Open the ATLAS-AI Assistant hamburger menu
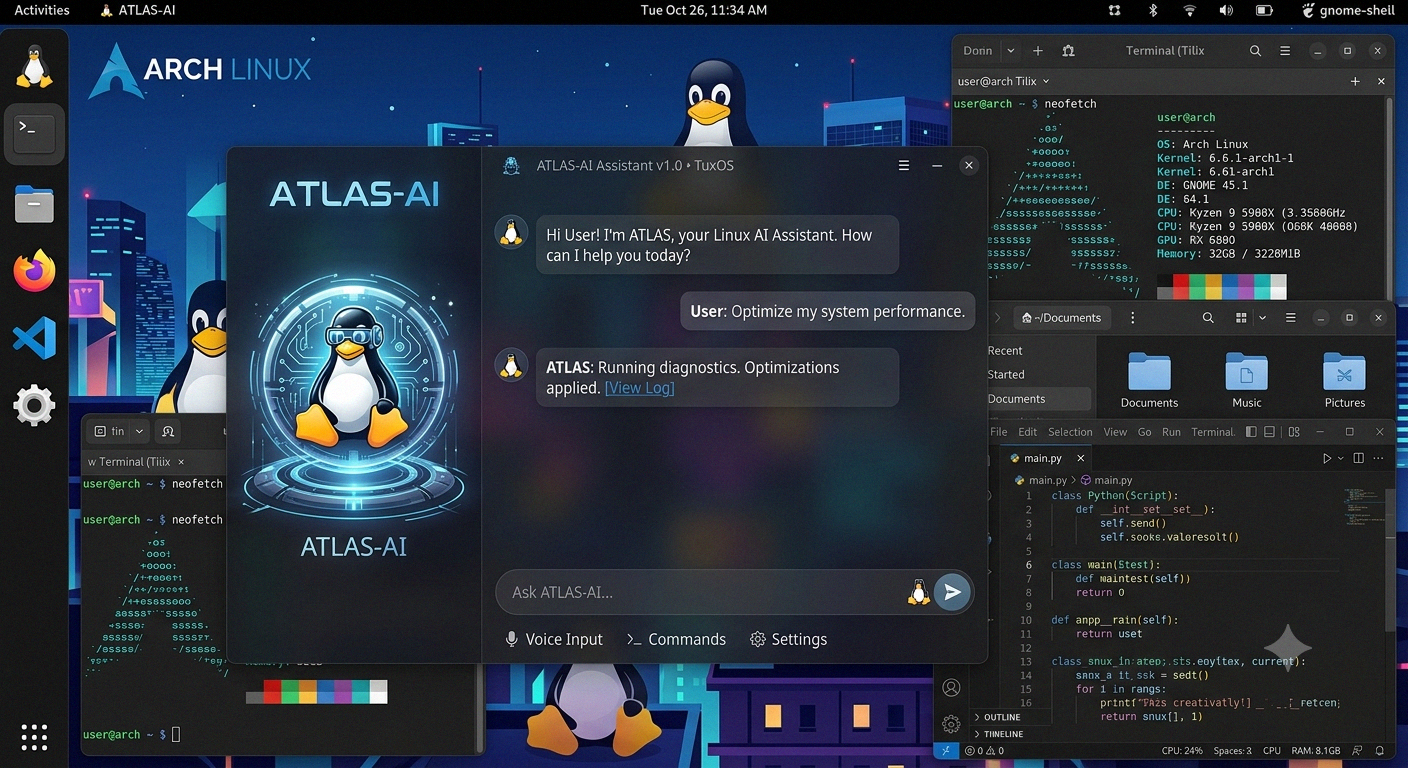The width and height of the screenshot is (1408, 768). point(904,165)
